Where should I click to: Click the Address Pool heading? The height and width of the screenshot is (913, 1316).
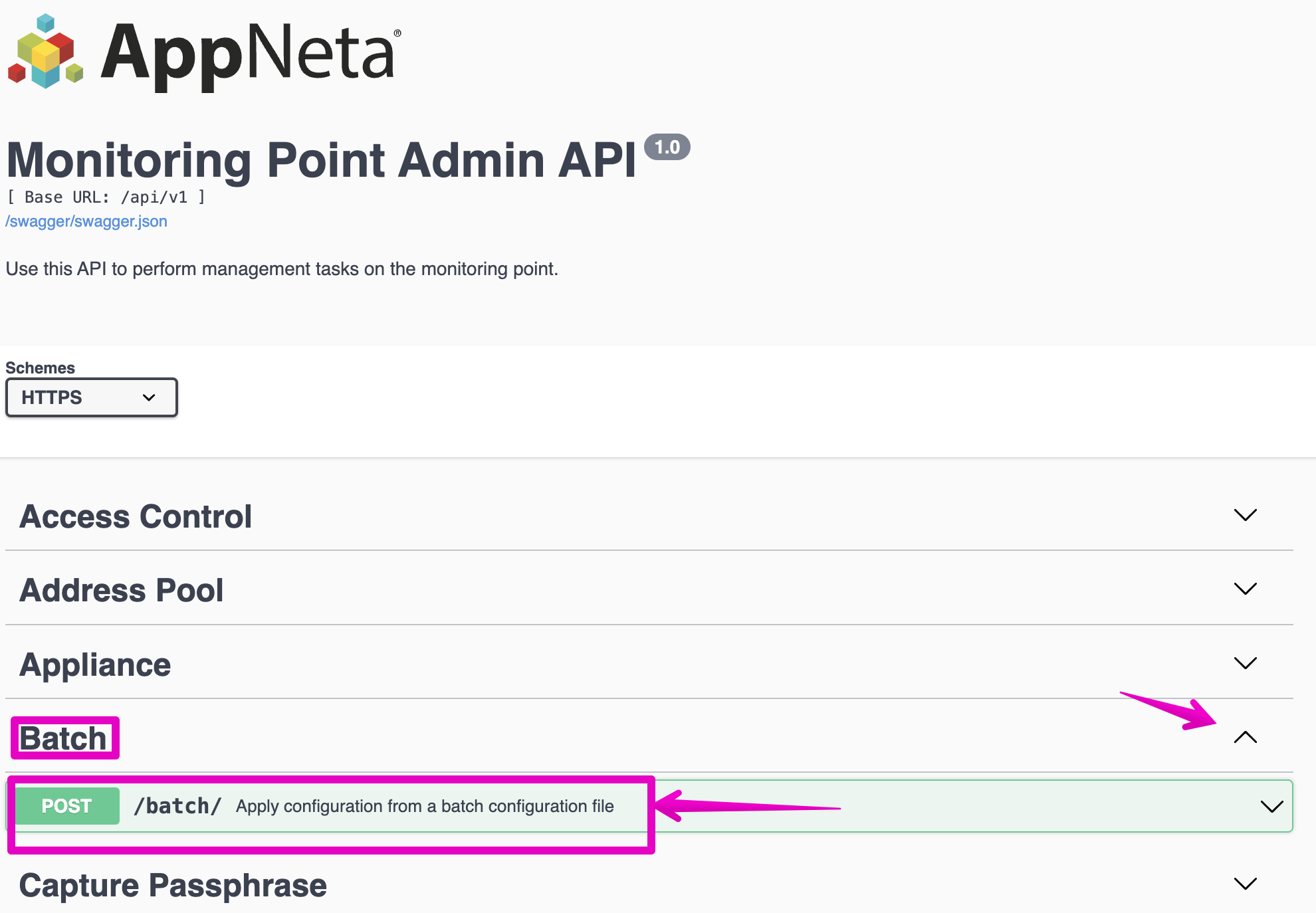coord(122,591)
